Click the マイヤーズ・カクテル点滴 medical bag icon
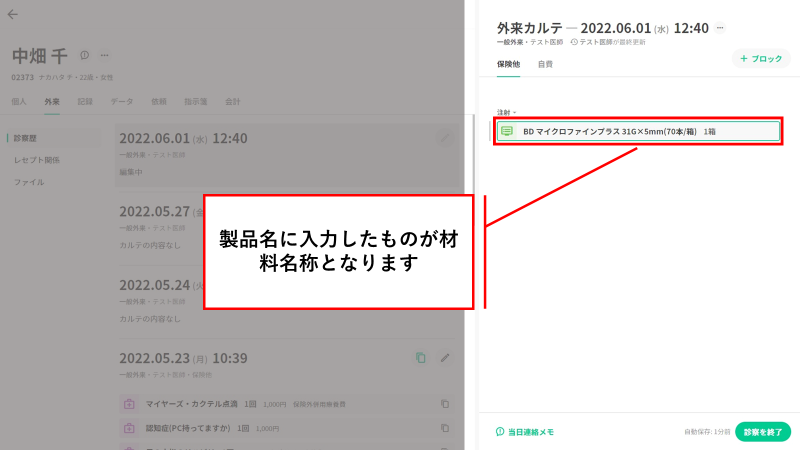 tap(129, 404)
